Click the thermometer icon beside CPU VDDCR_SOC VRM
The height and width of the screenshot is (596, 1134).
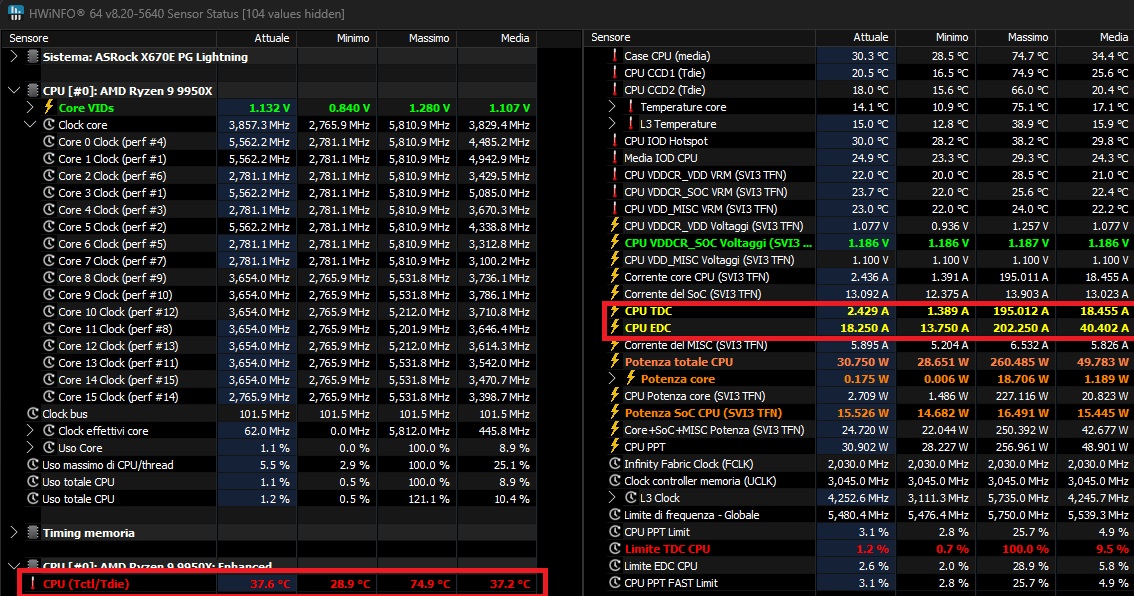tap(615, 192)
